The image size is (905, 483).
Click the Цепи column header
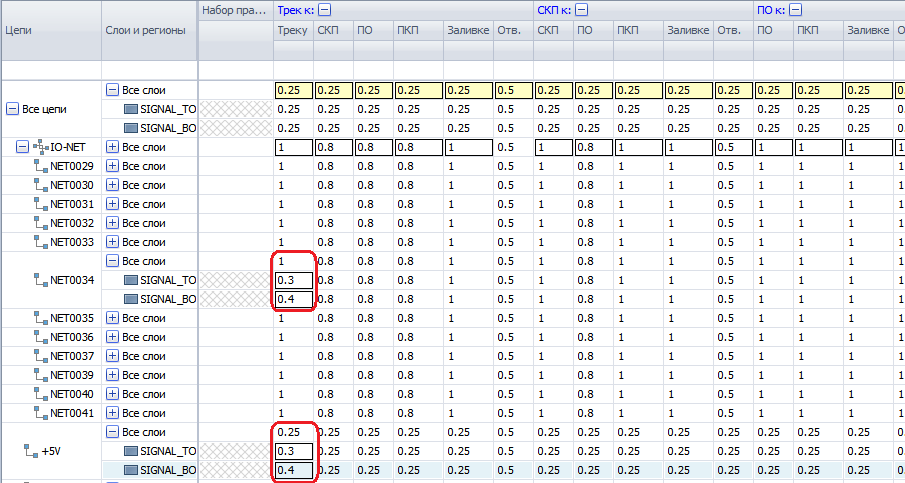(x=50, y=30)
